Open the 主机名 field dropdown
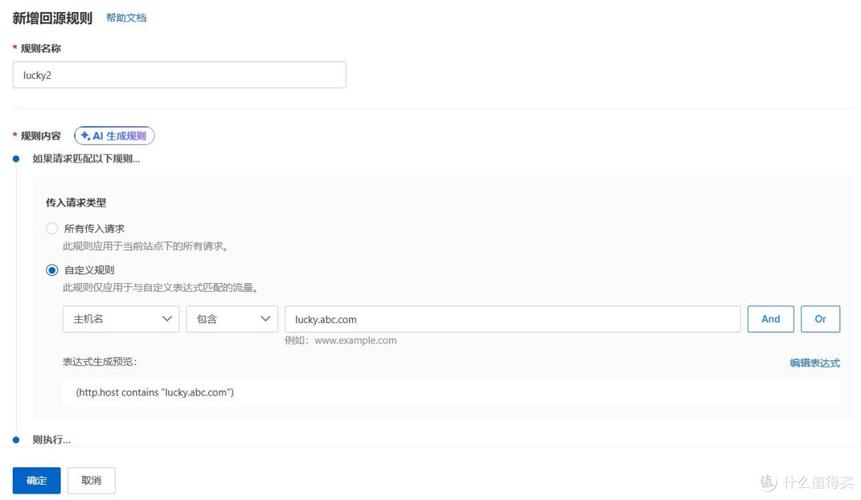The height and width of the screenshot is (500, 861). [120, 319]
